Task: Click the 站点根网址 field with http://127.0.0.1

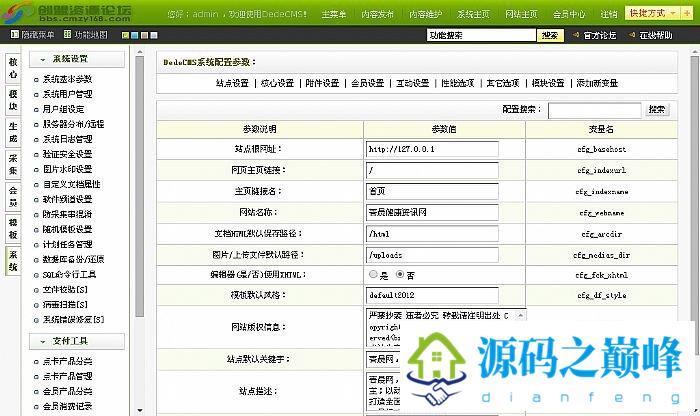Action: click(x=432, y=149)
